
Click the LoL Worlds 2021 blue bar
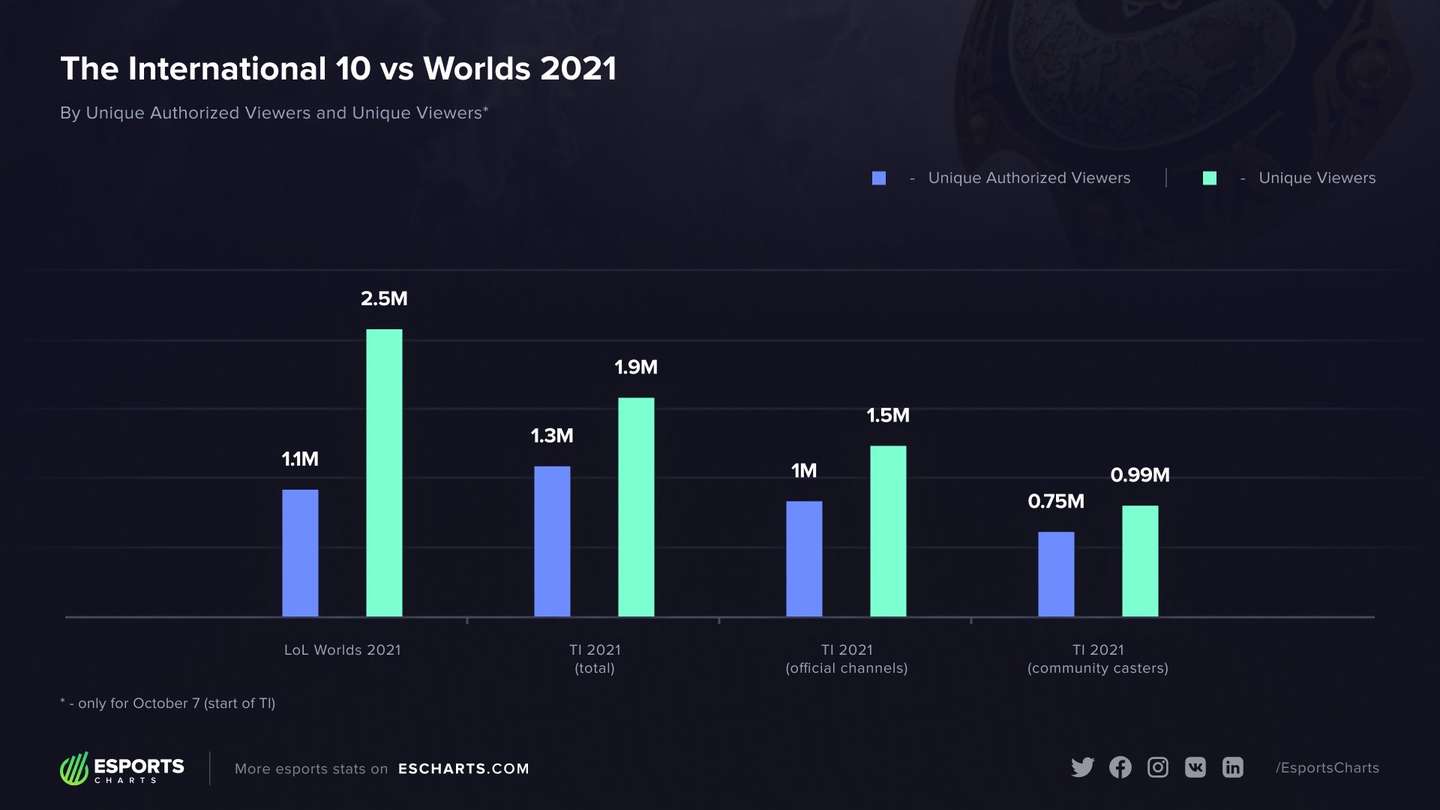pos(300,553)
